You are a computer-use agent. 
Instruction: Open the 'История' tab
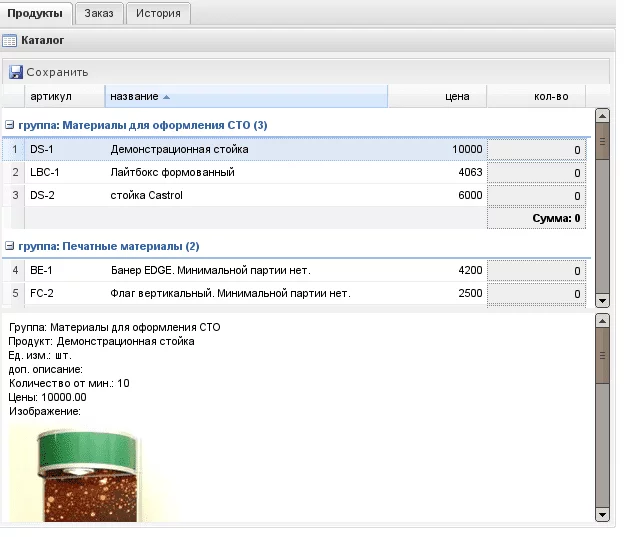coord(158,13)
